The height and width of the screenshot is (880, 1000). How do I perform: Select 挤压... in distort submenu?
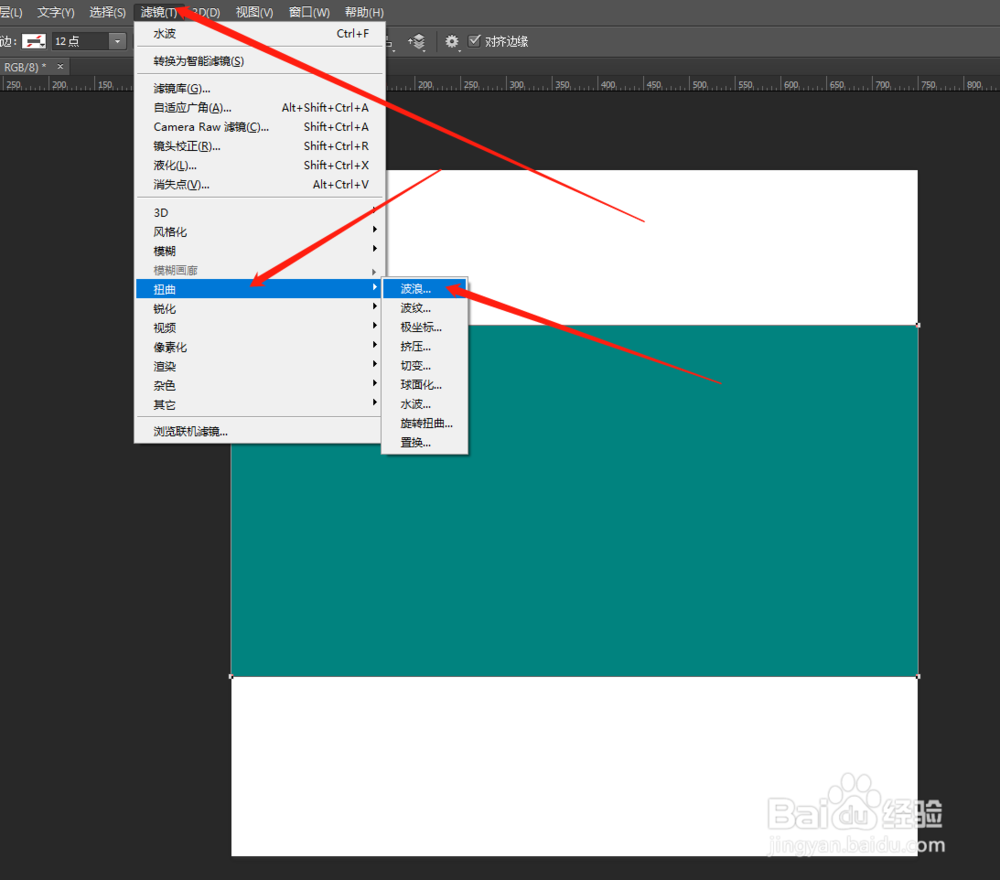pyautogui.click(x=425, y=346)
